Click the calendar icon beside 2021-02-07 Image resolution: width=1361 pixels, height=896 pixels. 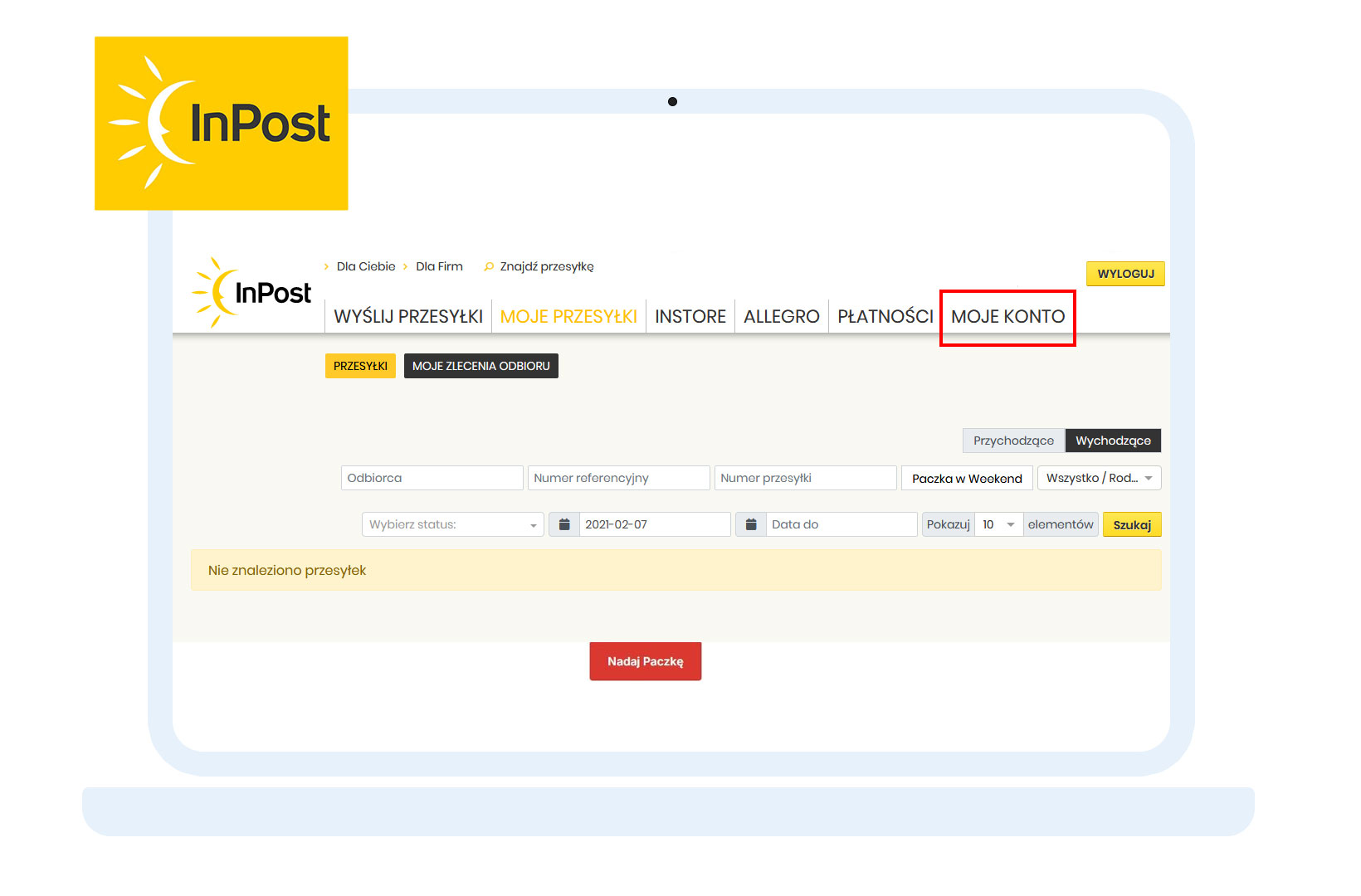564,524
